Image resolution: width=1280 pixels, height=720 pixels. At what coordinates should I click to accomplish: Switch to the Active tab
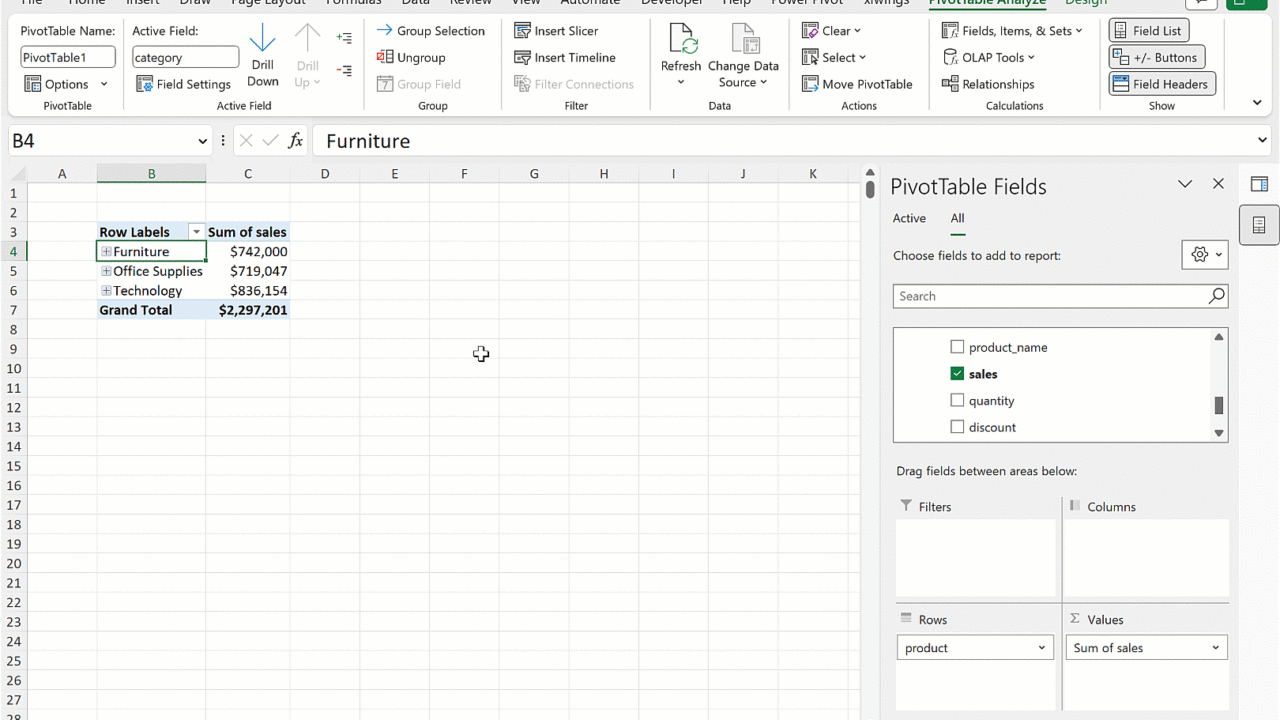(x=909, y=218)
